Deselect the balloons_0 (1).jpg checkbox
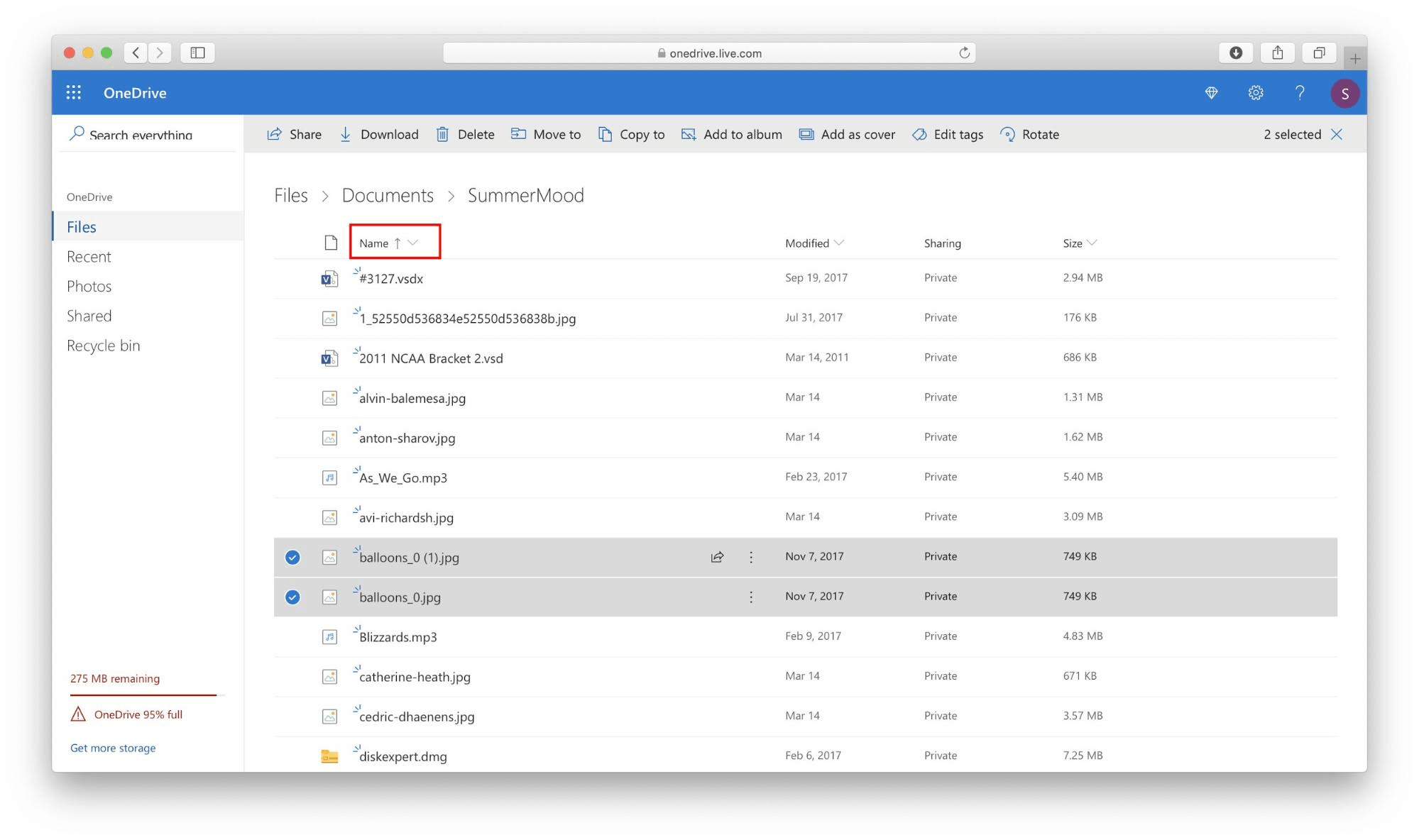1419x840 pixels. coord(292,557)
